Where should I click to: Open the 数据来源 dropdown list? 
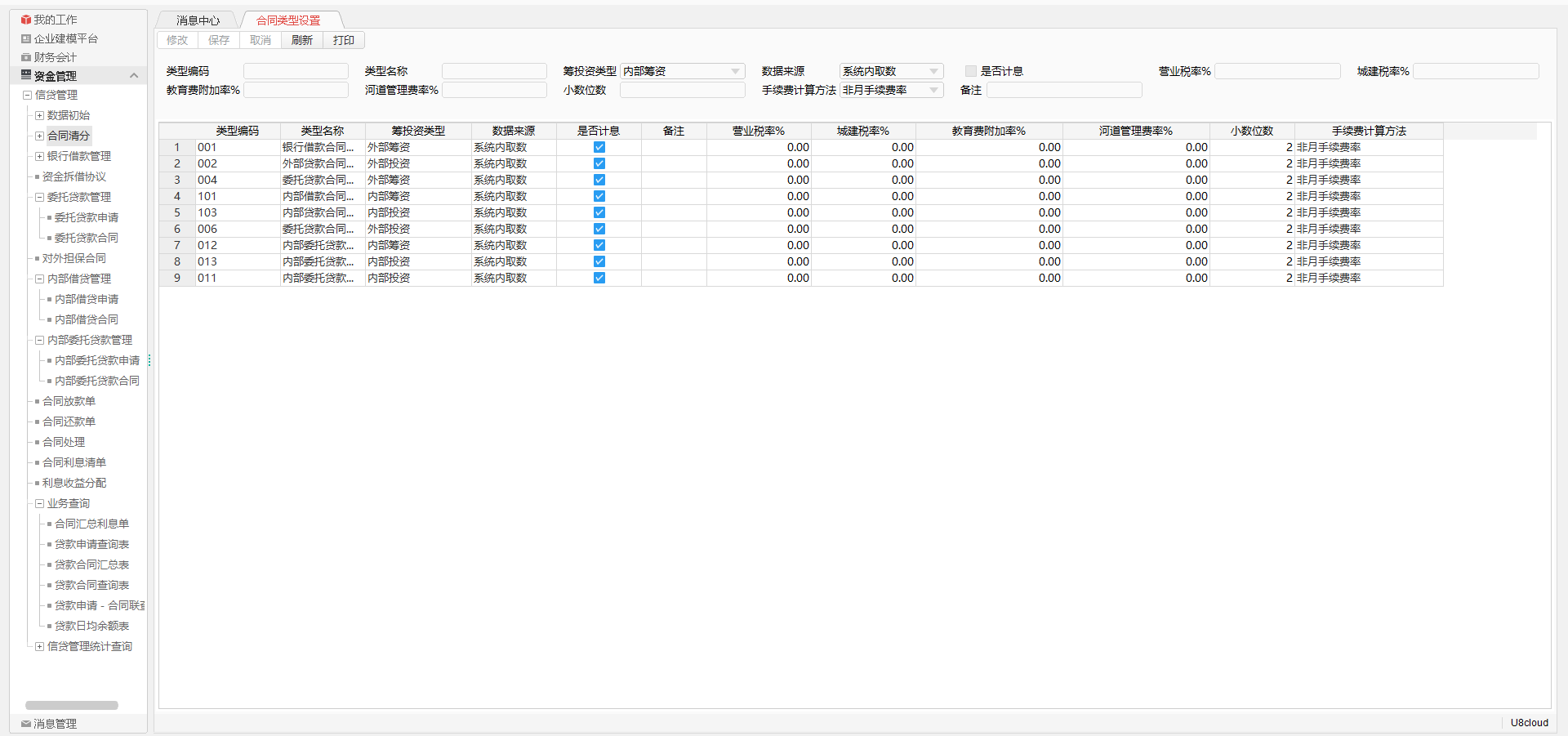point(933,71)
